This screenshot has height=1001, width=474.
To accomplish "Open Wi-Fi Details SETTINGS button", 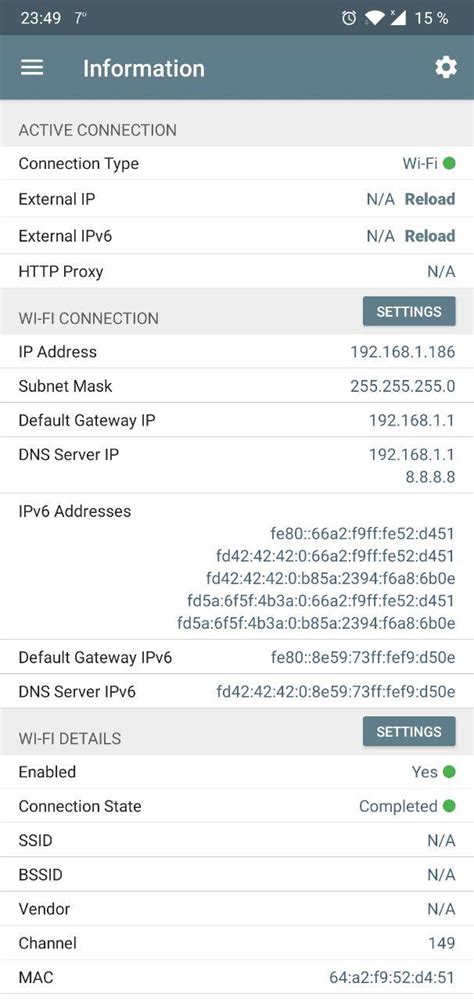I will (x=409, y=732).
